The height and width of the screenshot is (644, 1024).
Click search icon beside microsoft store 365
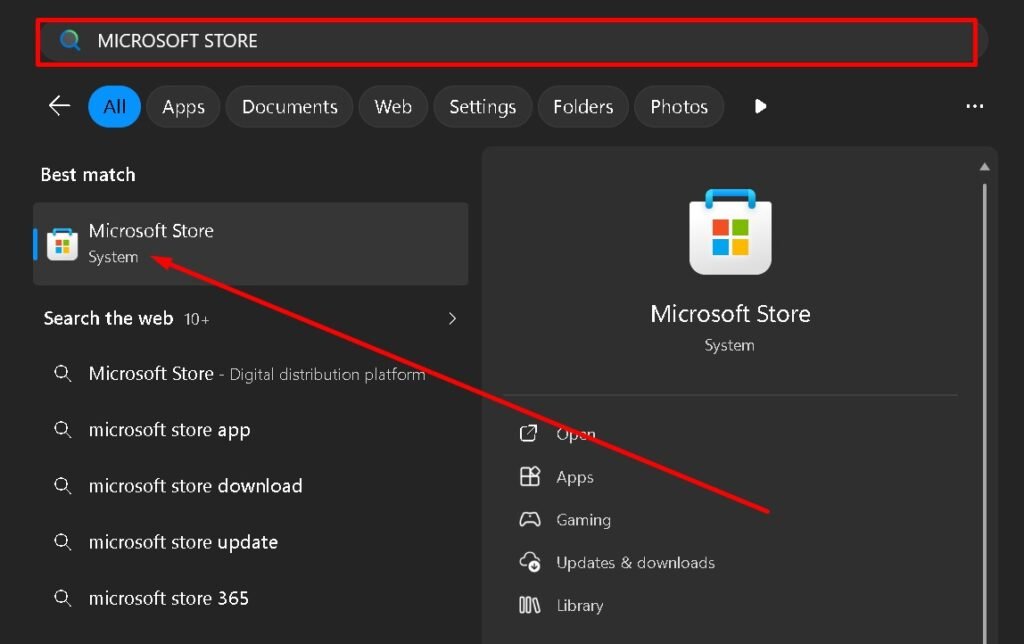coord(63,598)
